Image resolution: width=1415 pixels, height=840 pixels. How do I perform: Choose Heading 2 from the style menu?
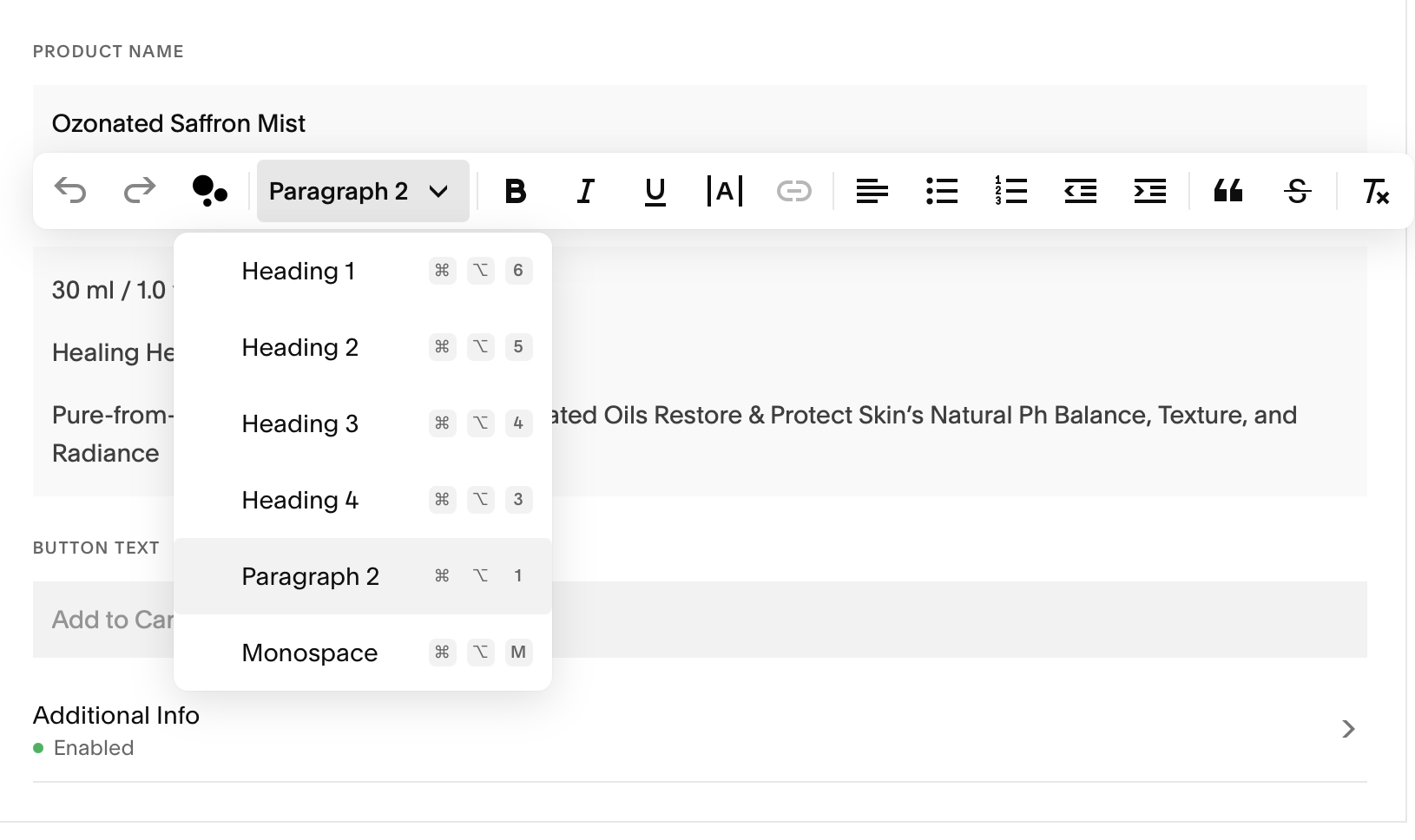pos(363,347)
